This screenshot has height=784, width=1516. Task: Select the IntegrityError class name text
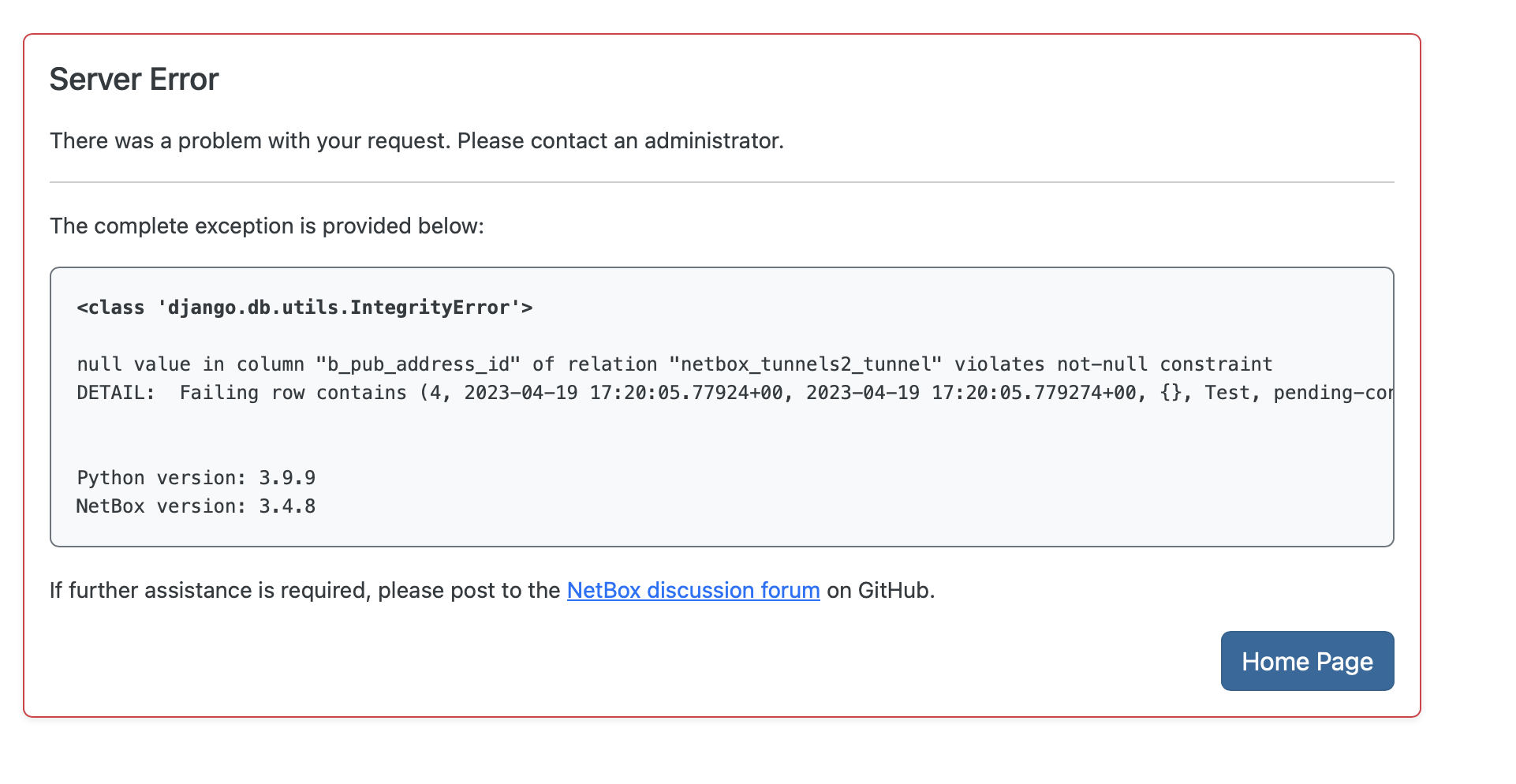coord(303,308)
